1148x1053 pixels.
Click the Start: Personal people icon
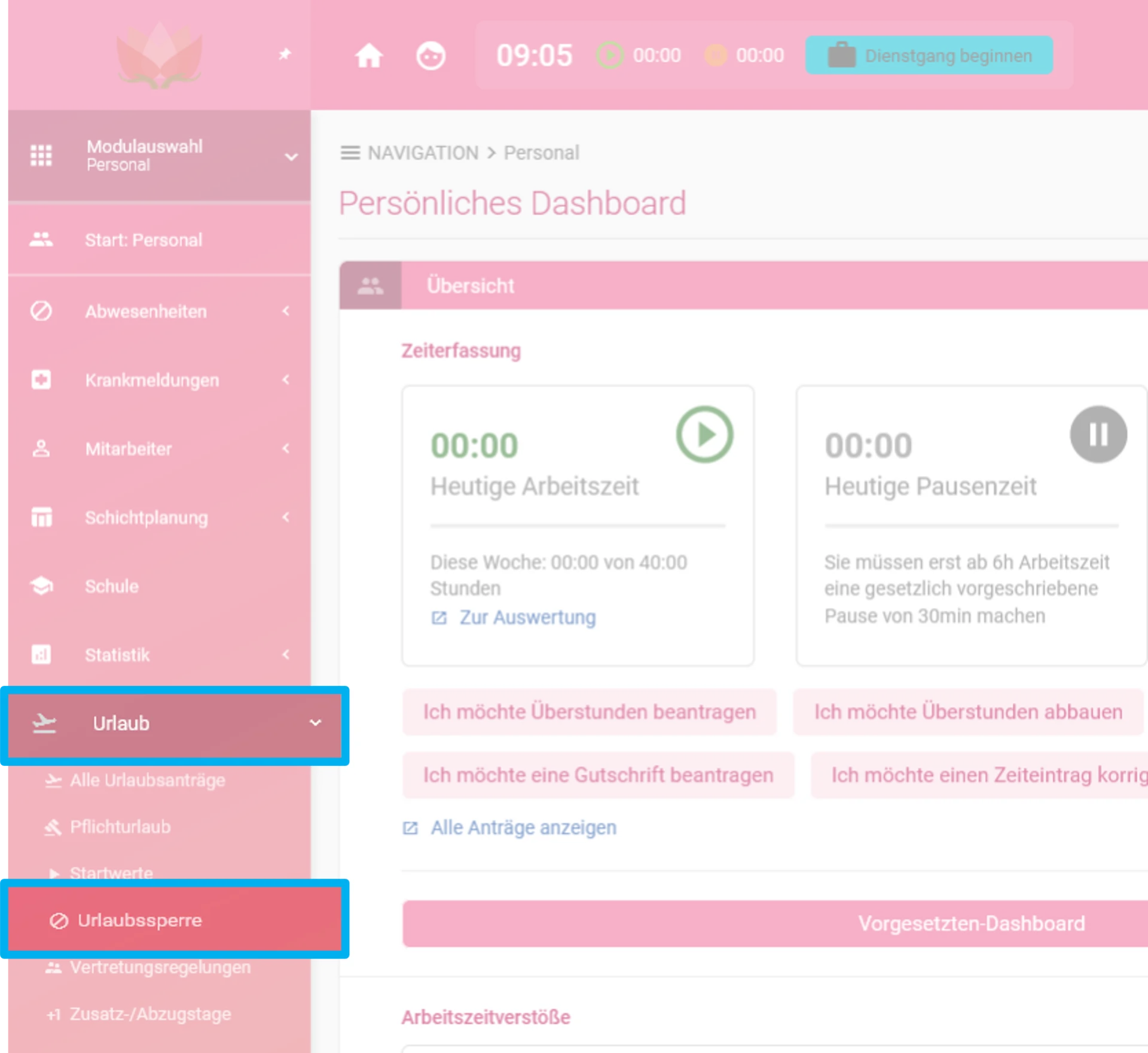tap(41, 240)
